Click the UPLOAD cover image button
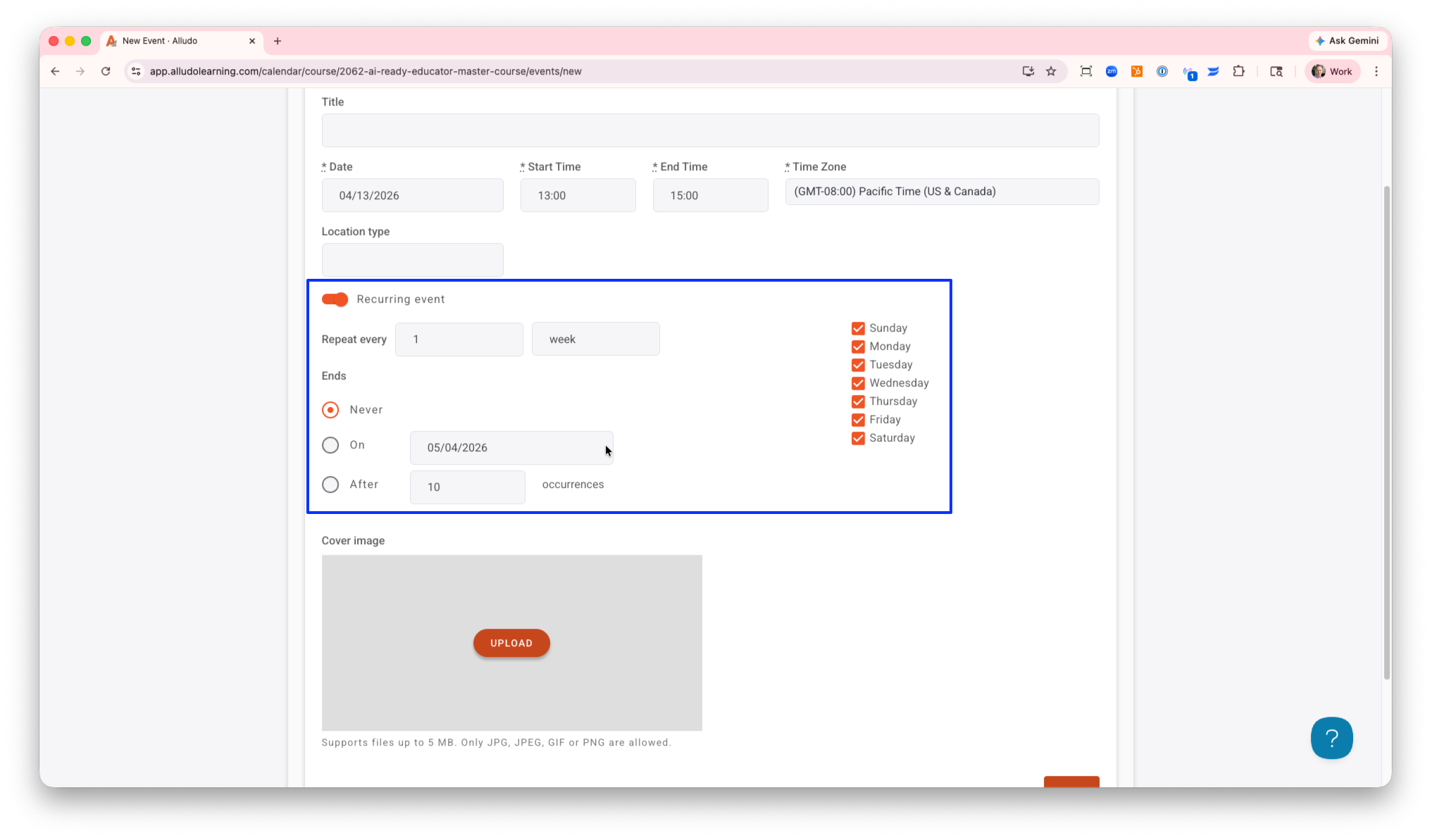Image resolution: width=1432 pixels, height=840 pixels. click(511, 643)
